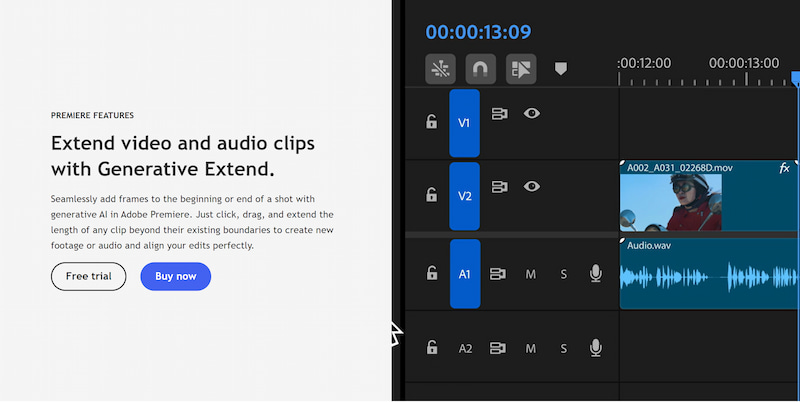Click the Buy now button
The height and width of the screenshot is (402, 800).
click(176, 277)
